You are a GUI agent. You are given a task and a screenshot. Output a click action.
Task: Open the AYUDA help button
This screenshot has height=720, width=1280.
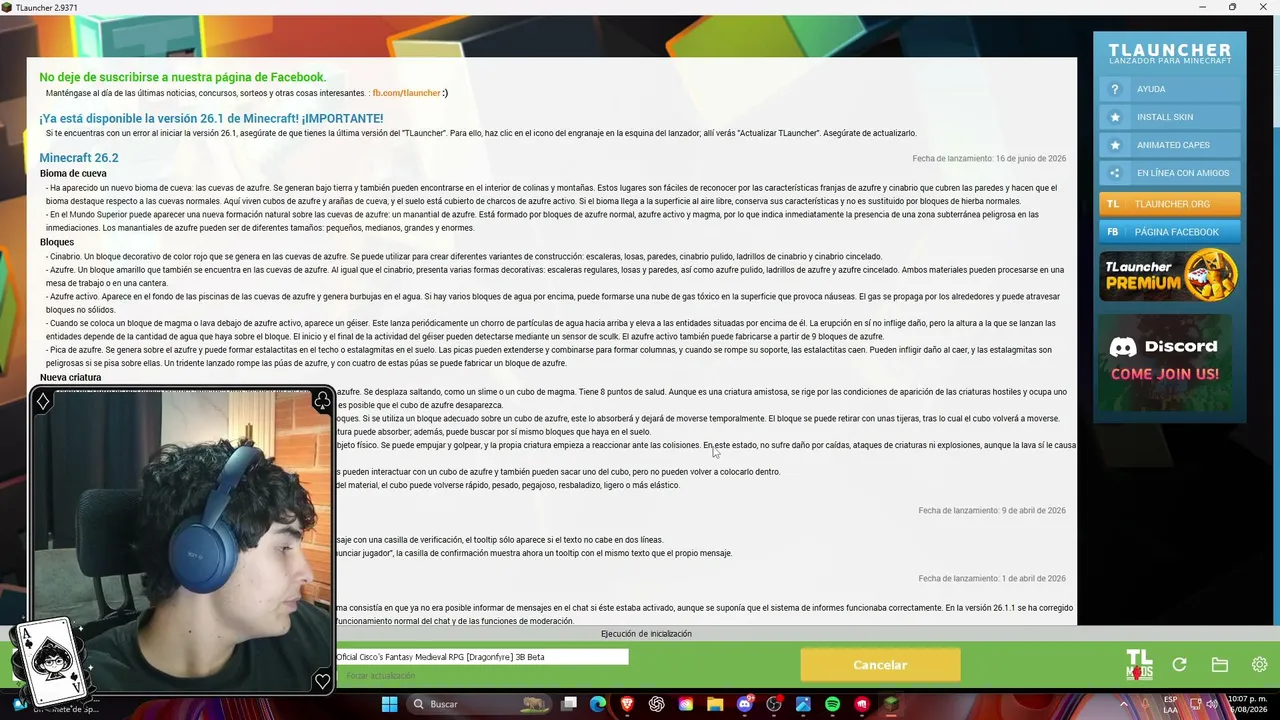pos(1169,89)
